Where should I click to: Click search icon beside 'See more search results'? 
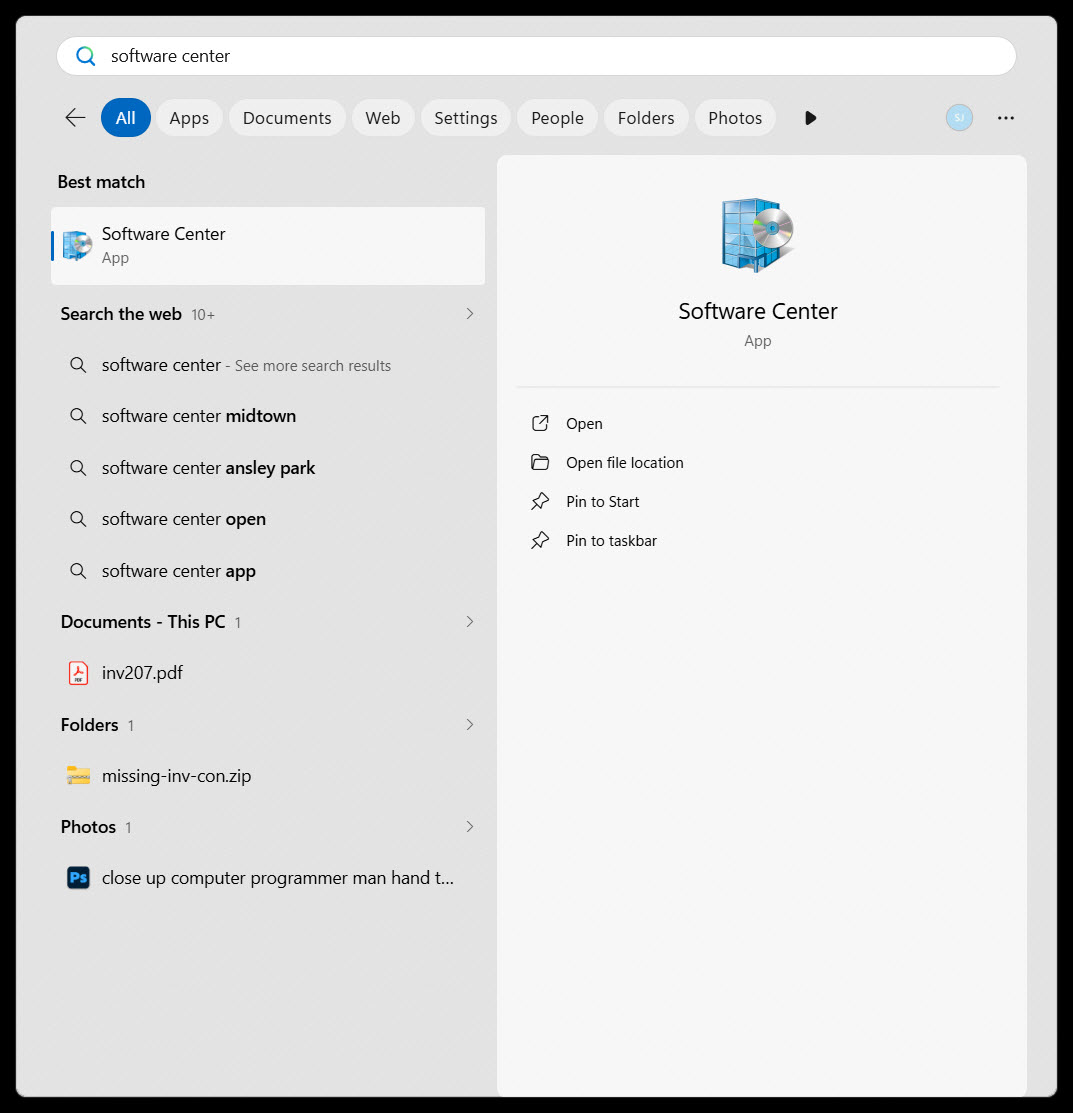(78, 365)
